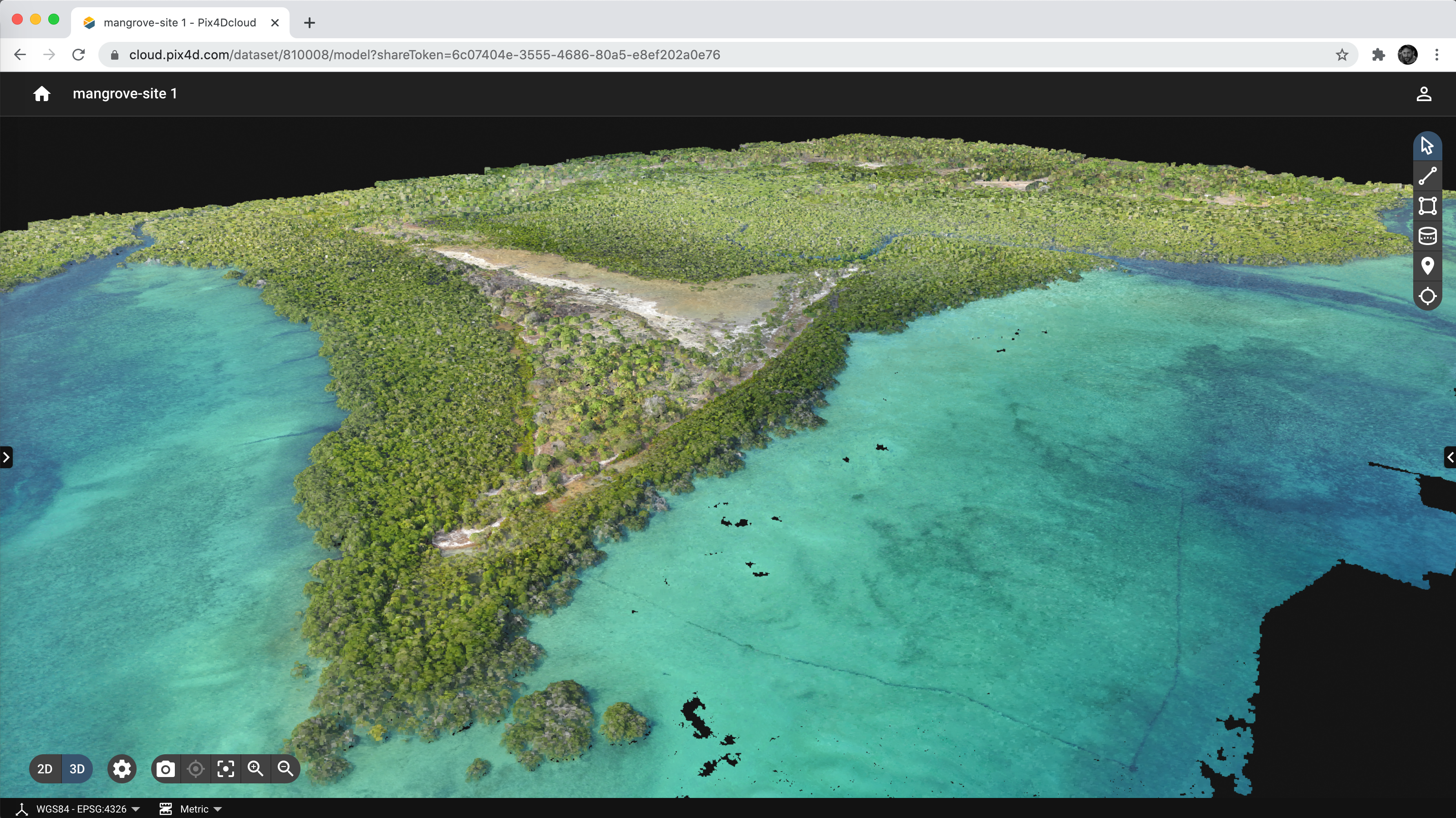This screenshot has height=818, width=1456.
Task: Go to home via house icon
Action: point(42,94)
